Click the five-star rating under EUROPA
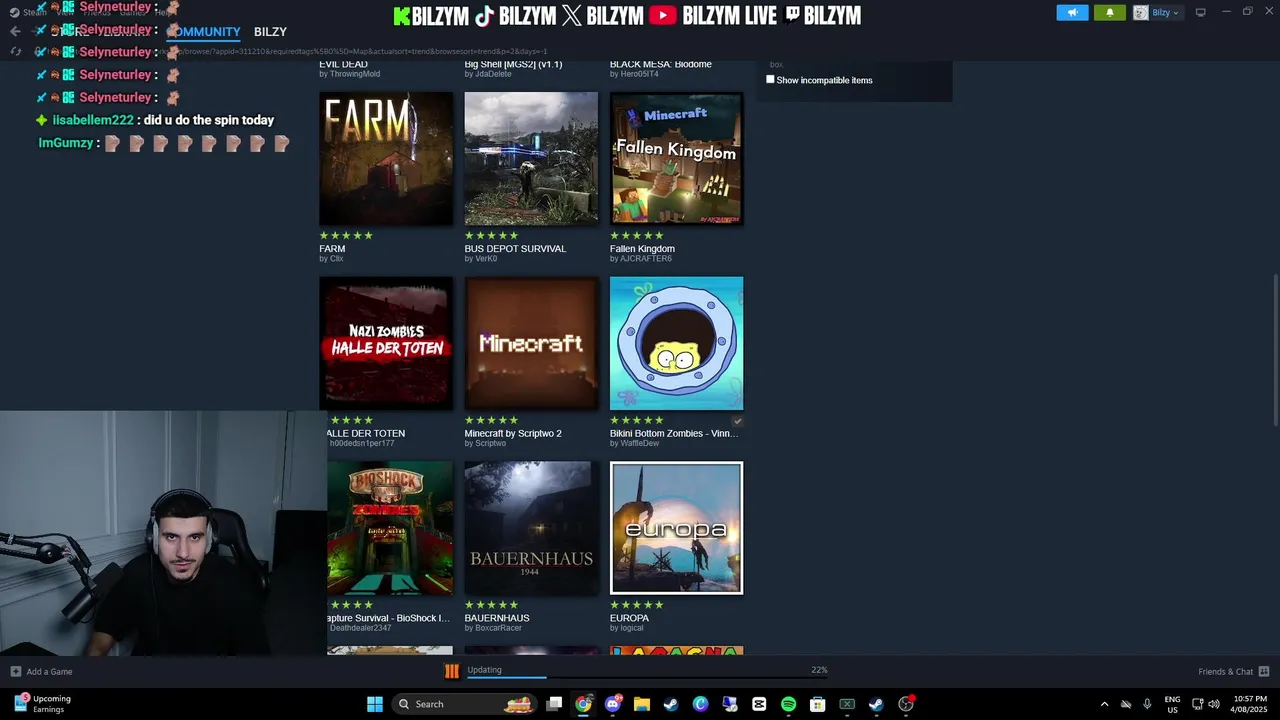 point(637,605)
